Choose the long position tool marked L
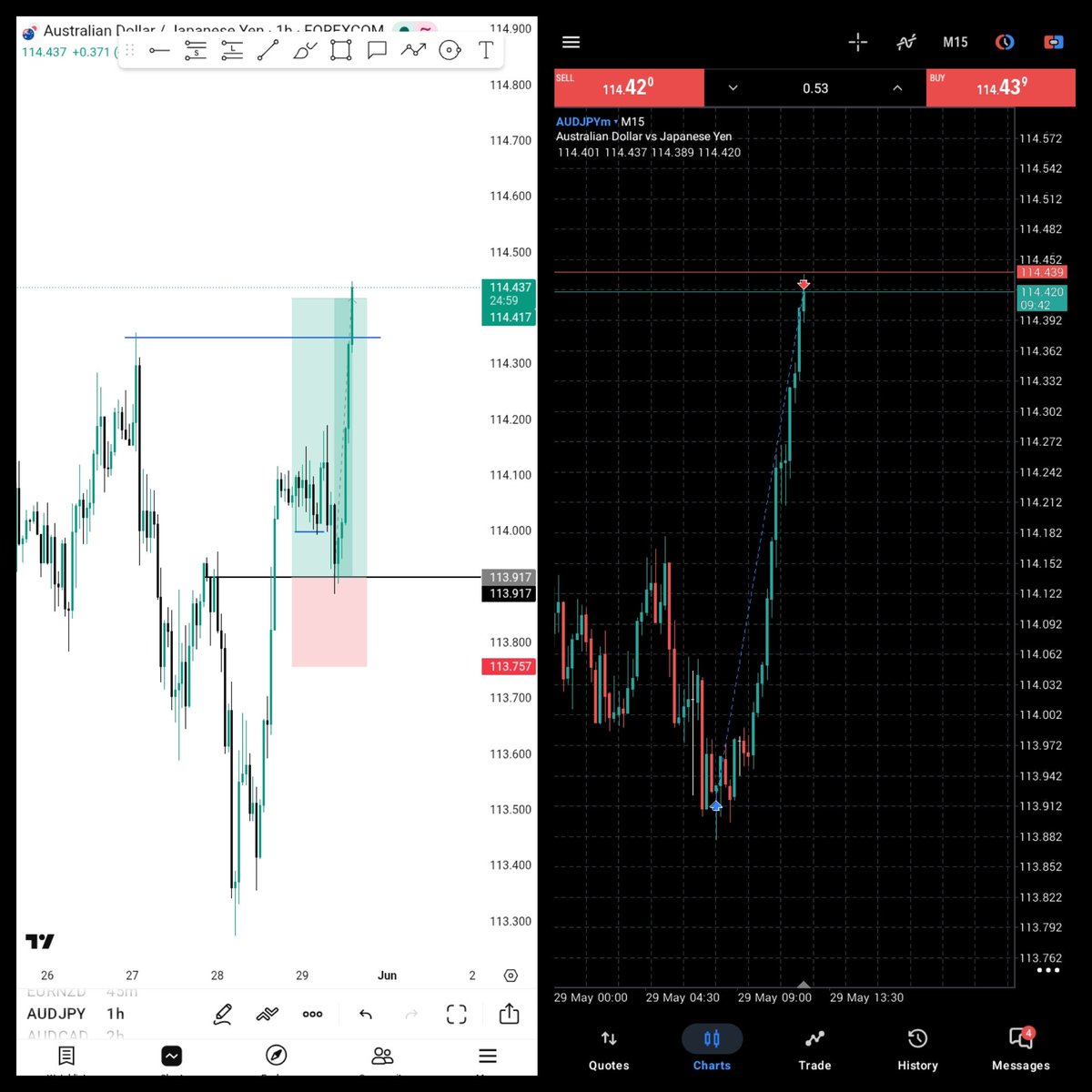This screenshot has height=1092, width=1092. (231, 51)
